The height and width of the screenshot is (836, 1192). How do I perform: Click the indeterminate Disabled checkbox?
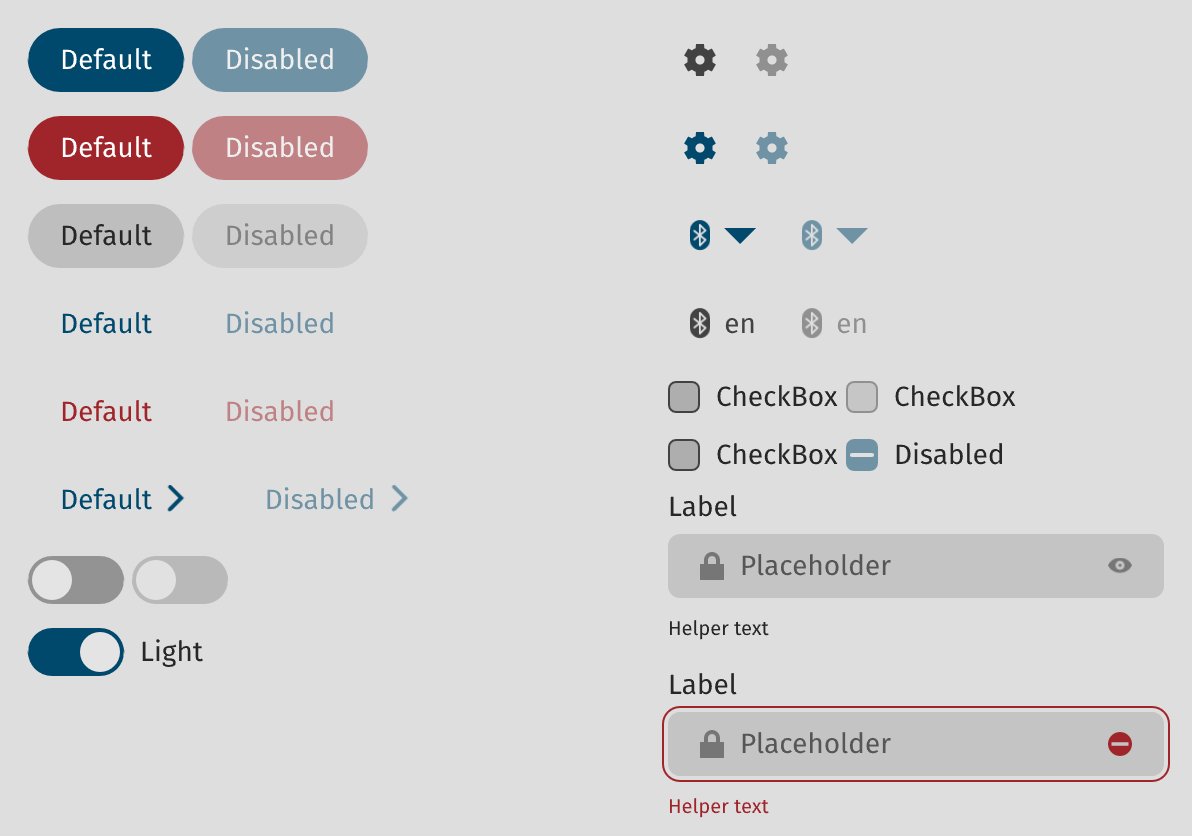(x=862, y=455)
